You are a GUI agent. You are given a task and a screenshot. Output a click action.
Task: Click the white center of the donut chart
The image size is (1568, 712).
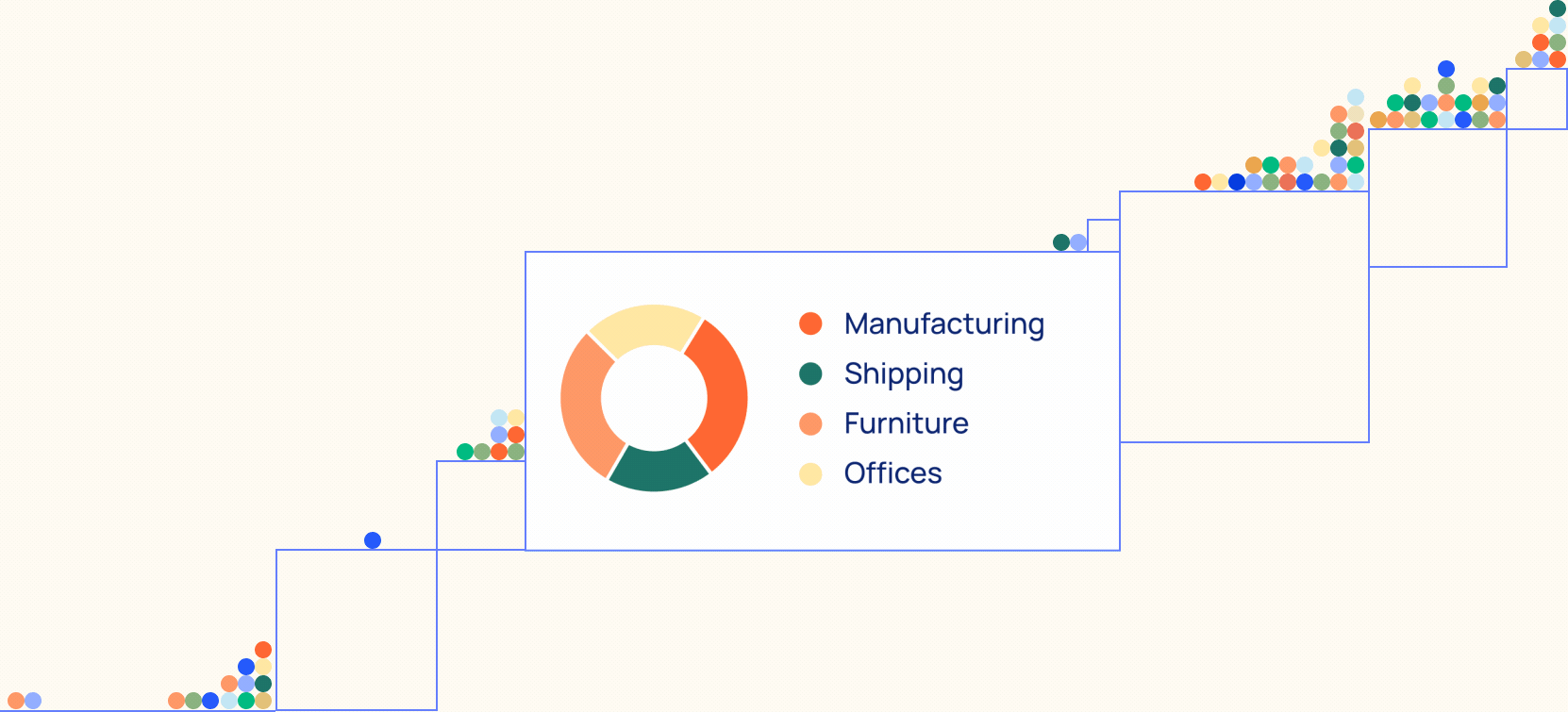click(x=654, y=398)
